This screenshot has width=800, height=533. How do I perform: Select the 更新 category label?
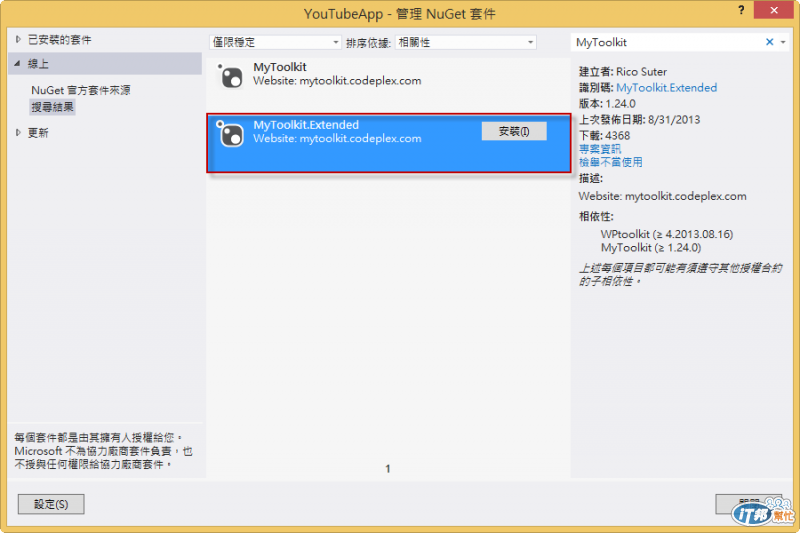click(38, 133)
